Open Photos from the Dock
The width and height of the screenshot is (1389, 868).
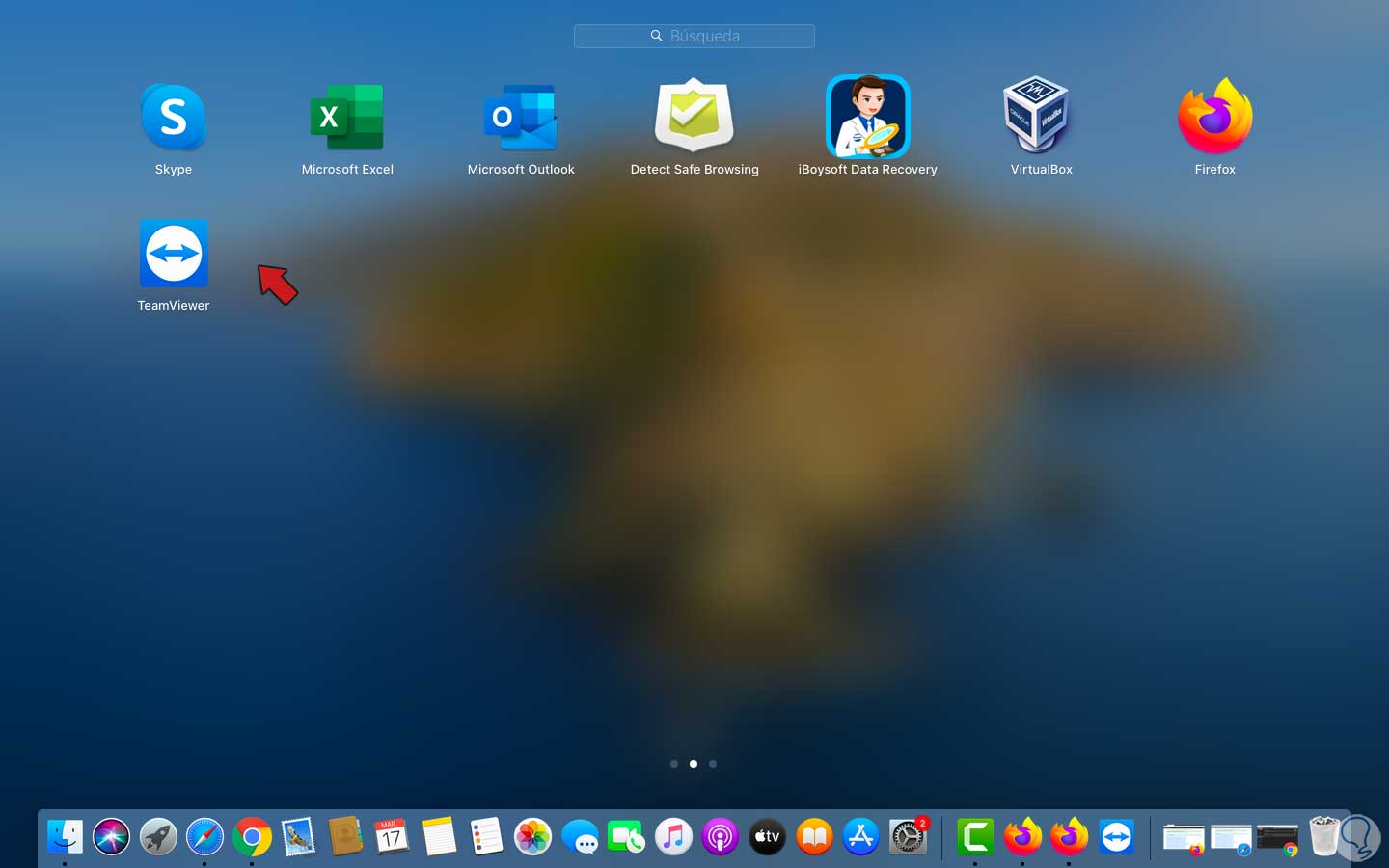click(x=532, y=836)
